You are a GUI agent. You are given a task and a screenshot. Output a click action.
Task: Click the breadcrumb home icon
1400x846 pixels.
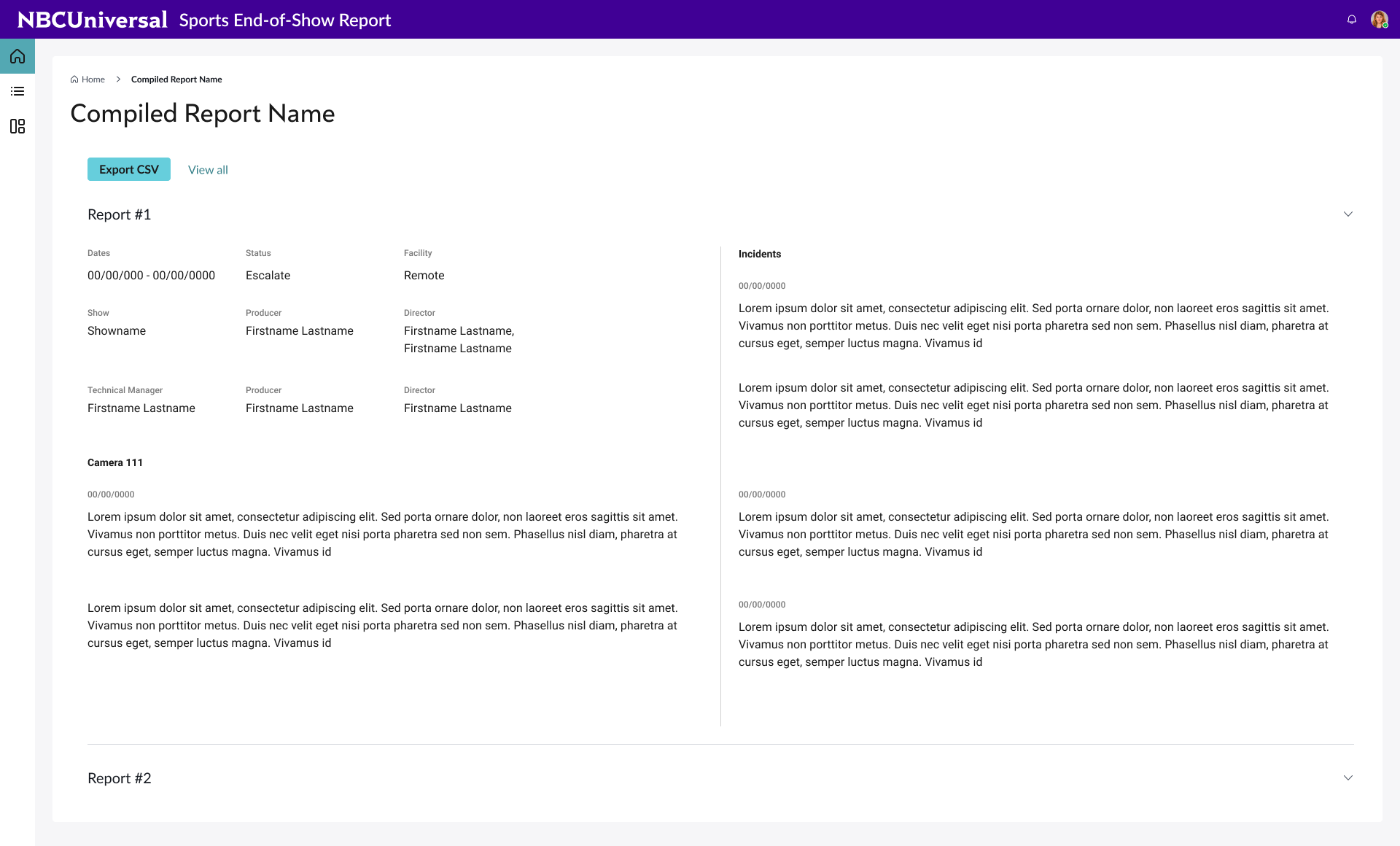click(74, 79)
